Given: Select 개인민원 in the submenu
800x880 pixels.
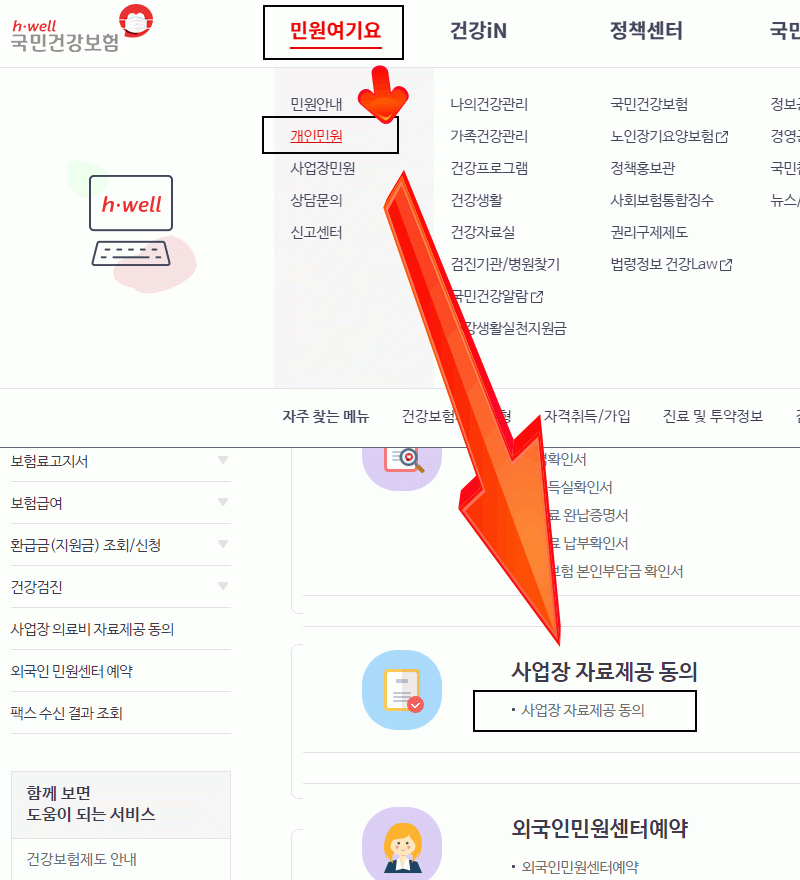Looking at the screenshot, I should point(316,136).
